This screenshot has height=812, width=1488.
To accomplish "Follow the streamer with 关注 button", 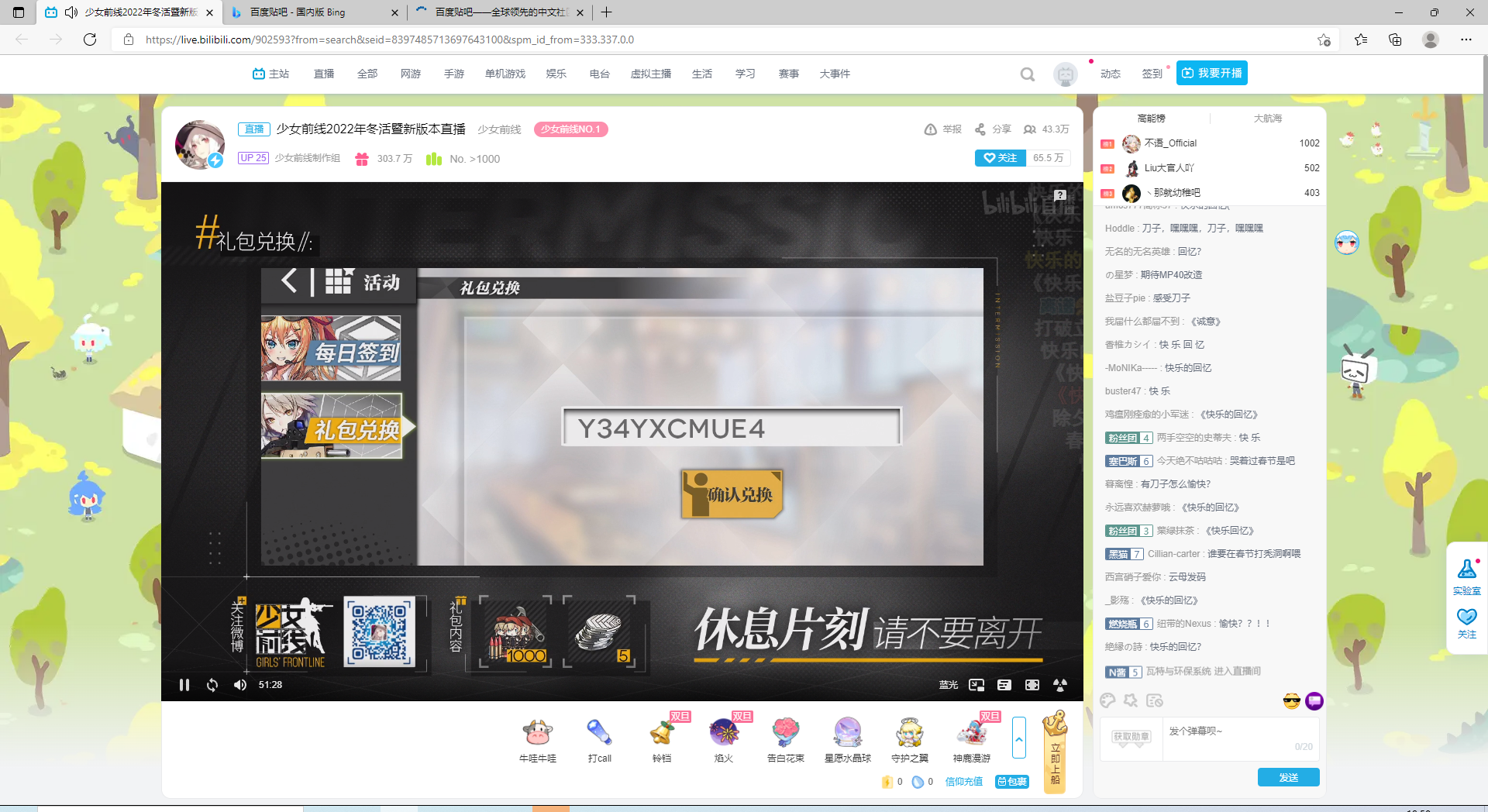I will click(x=1001, y=158).
